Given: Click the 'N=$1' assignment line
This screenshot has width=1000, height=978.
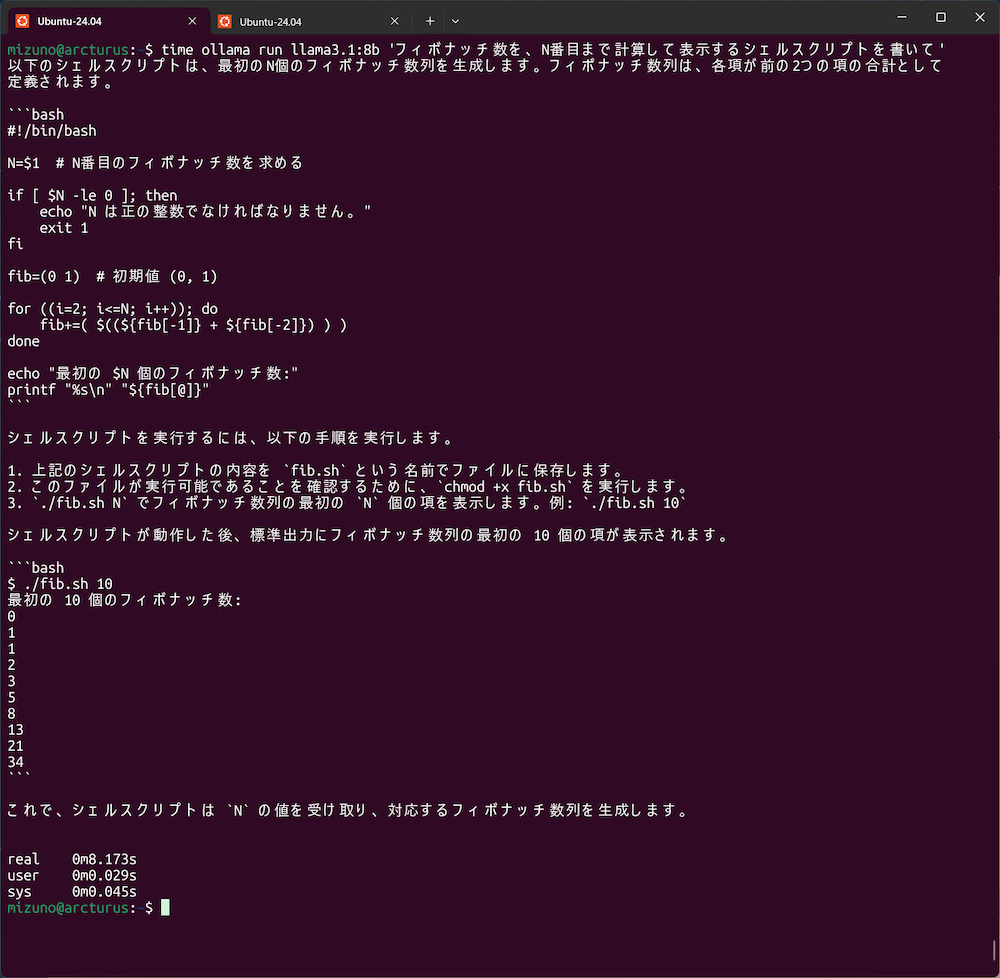Looking at the screenshot, I should 155,163.
